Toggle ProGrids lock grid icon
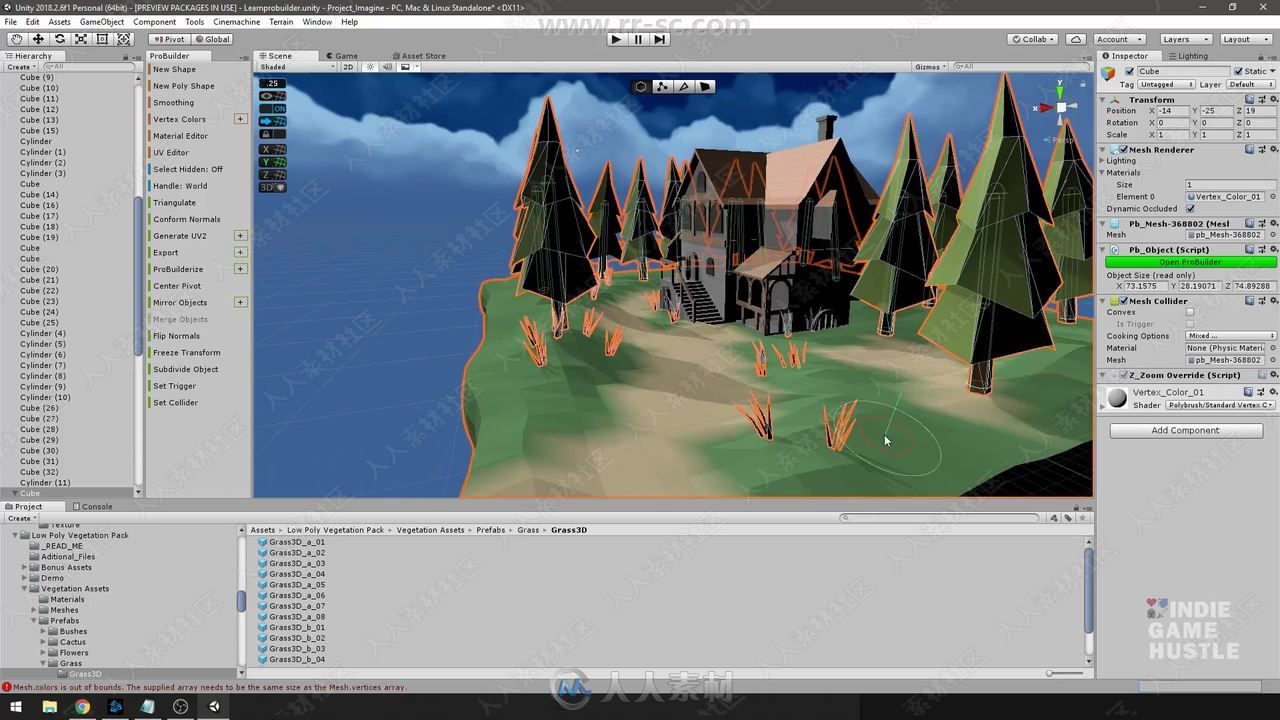This screenshot has height=720, width=1280. click(272, 134)
